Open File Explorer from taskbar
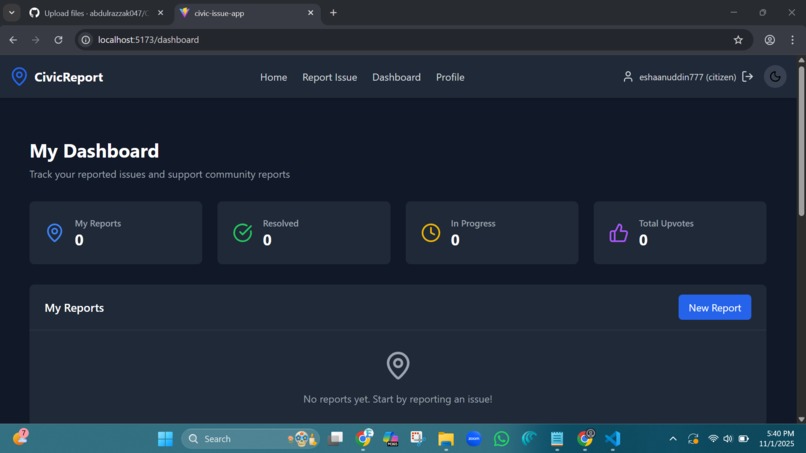Image resolution: width=806 pixels, height=453 pixels. tap(446, 439)
